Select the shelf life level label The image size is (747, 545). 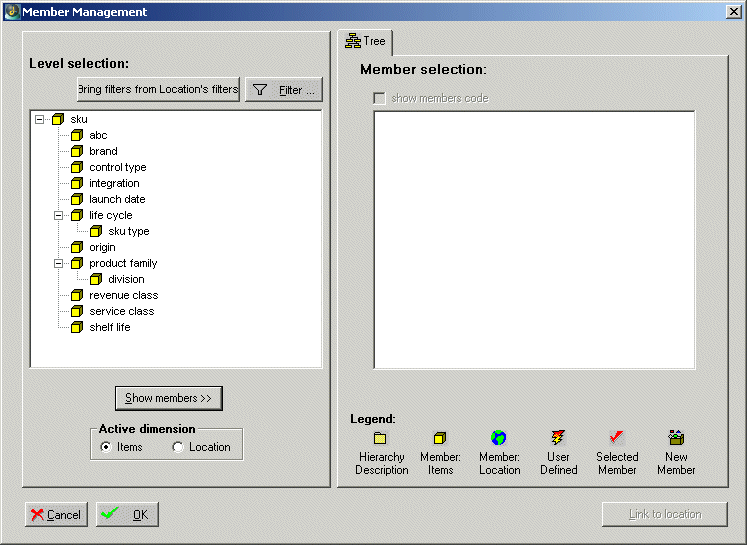[x=110, y=327]
